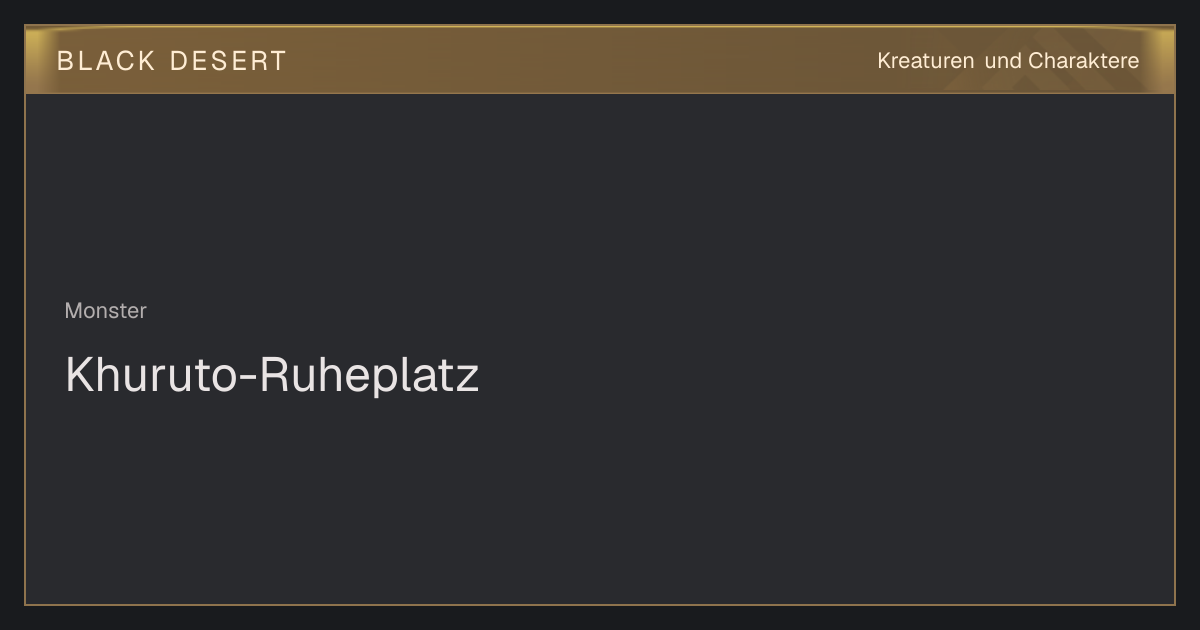Click the word Charaktere in the header
This screenshot has width=1200, height=630.
point(1084,61)
